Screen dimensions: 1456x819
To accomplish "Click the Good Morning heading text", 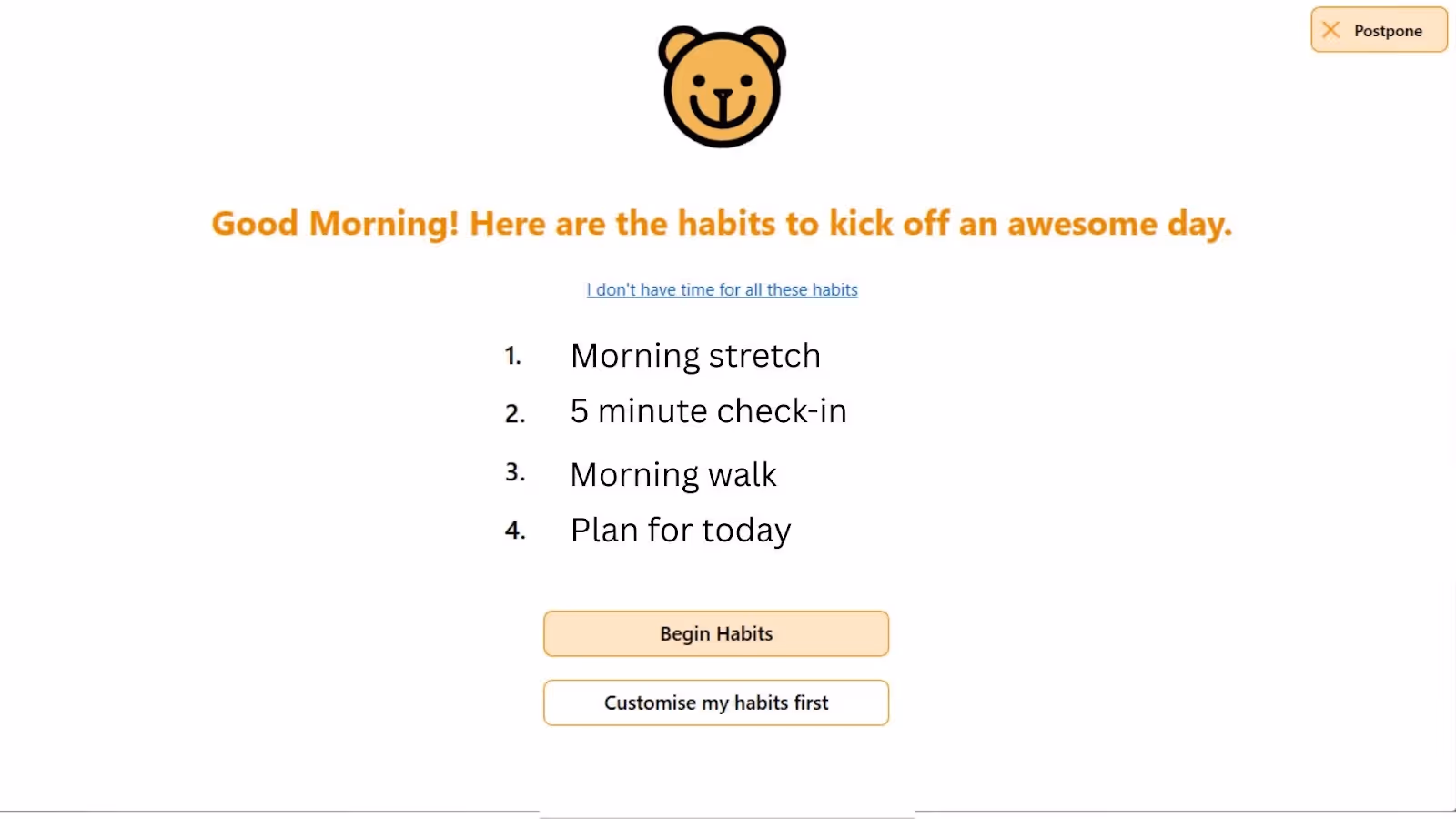I will pos(722,224).
